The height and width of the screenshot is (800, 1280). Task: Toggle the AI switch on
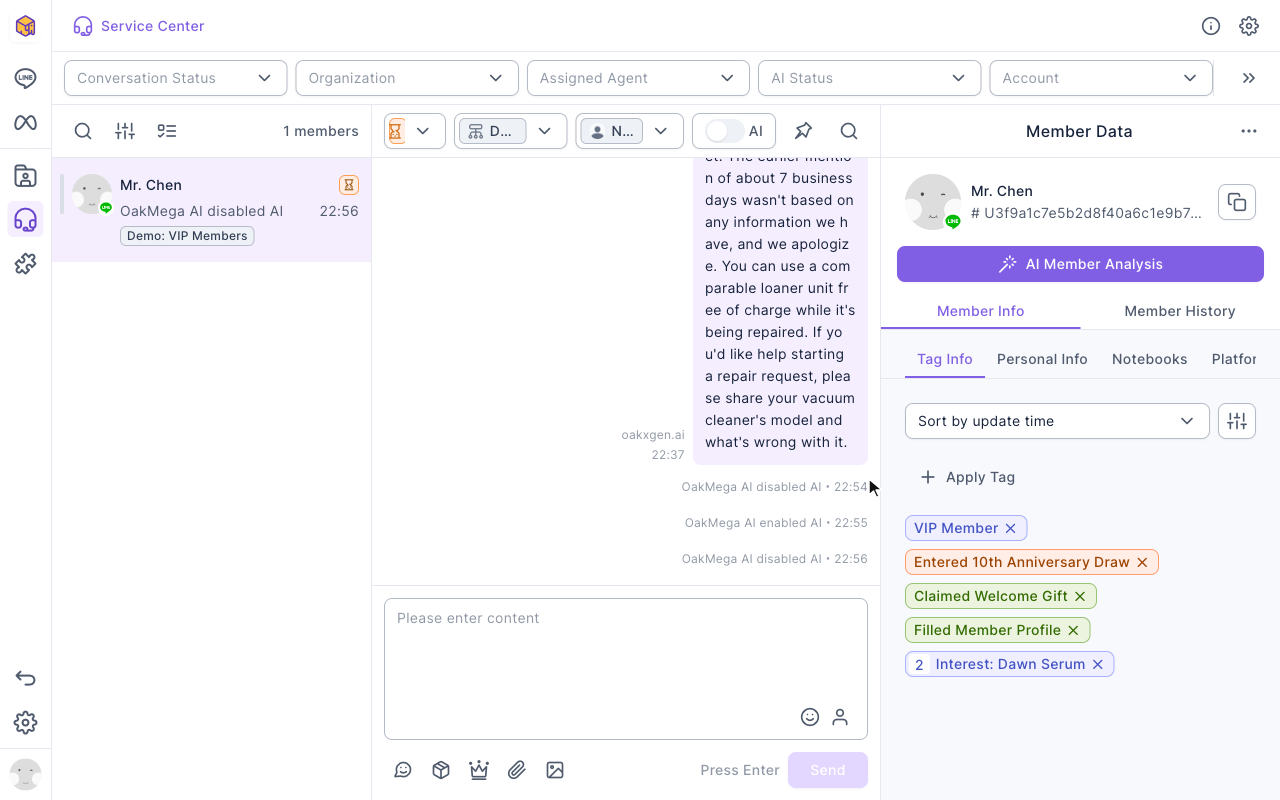(724, 131)
